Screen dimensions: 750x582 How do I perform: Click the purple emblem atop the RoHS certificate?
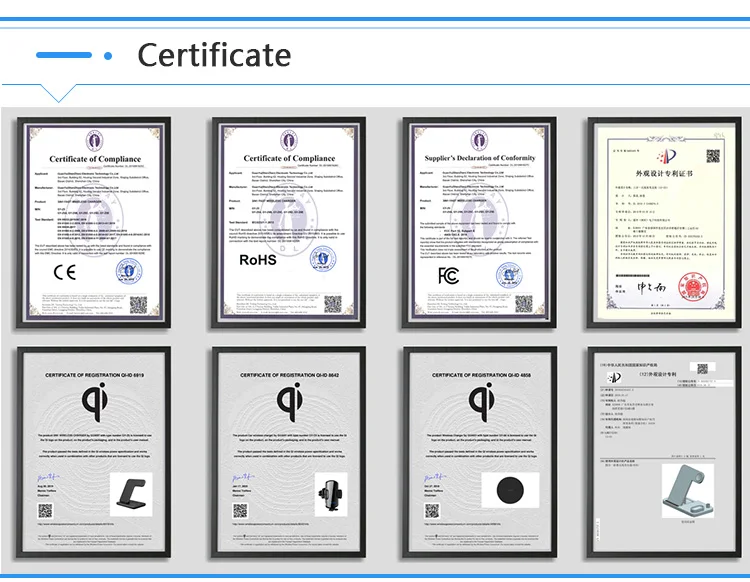click(x=289, y=141)
